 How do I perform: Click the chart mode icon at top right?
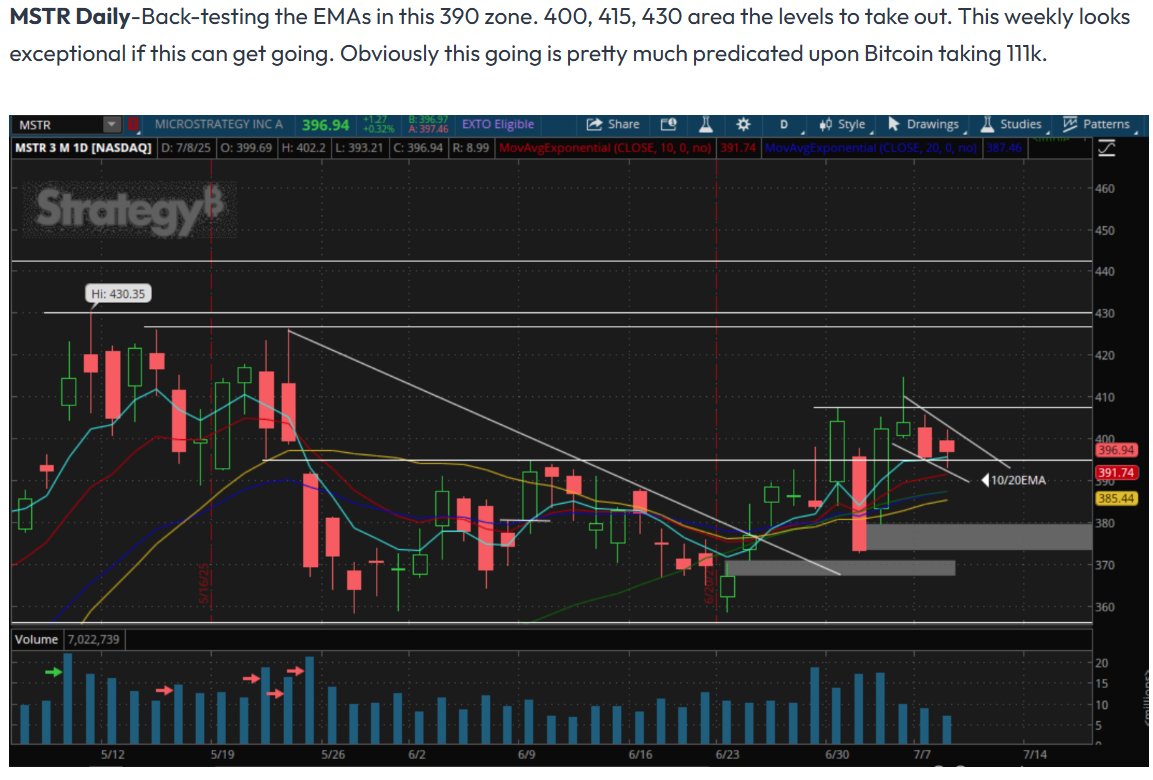[1107, 149]
